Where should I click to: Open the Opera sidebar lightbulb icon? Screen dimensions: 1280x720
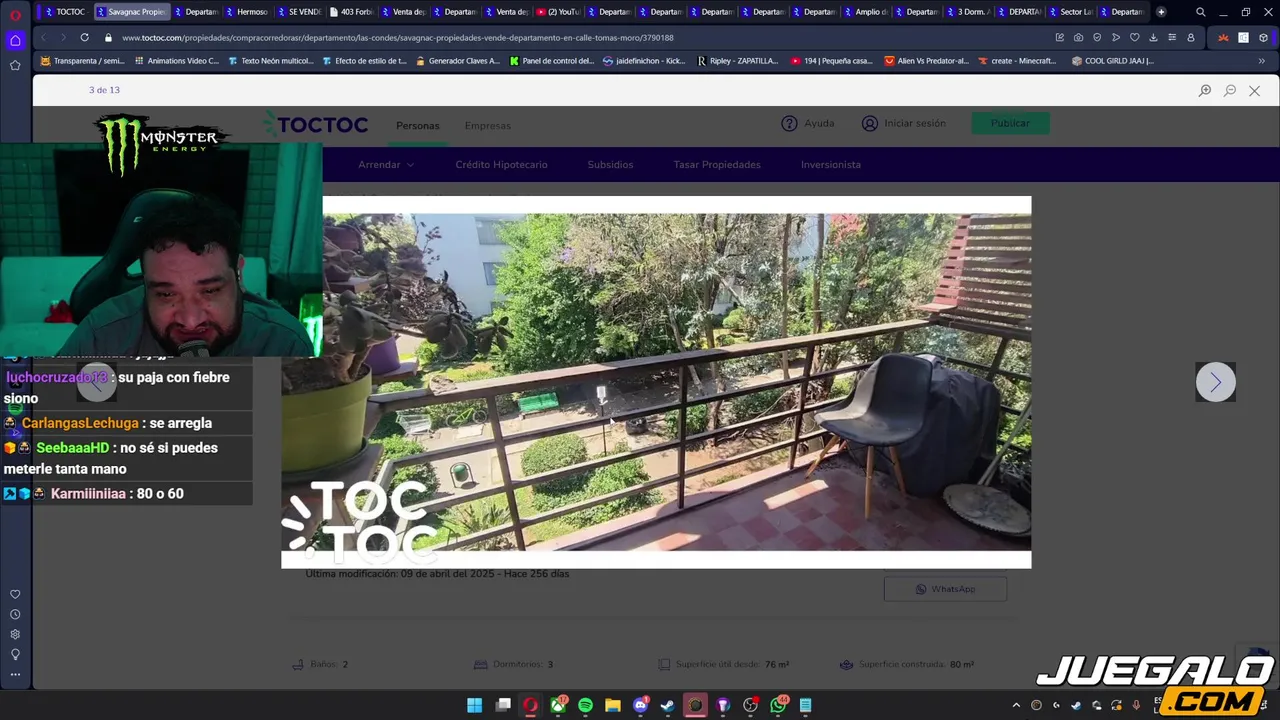(x=15, y=654)
